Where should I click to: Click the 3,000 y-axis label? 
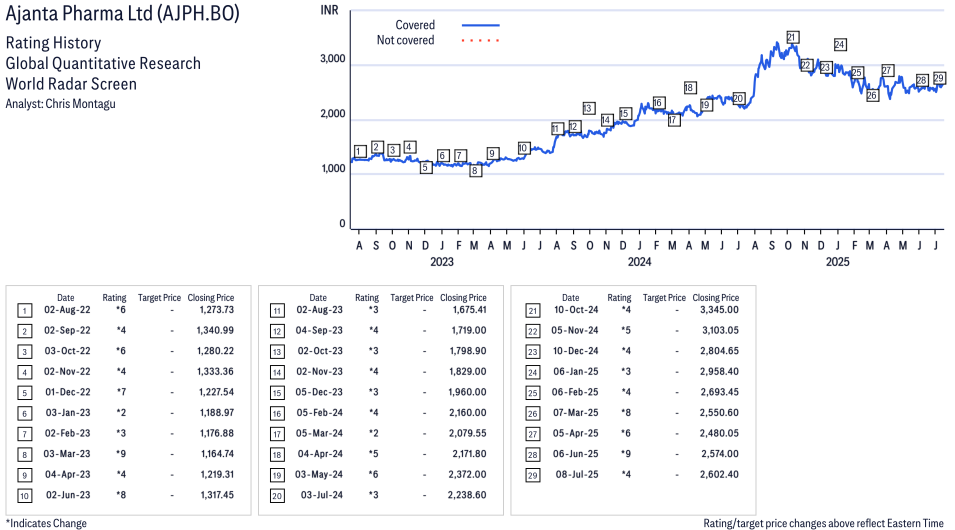pyautogui.click(x=333, y=58)
